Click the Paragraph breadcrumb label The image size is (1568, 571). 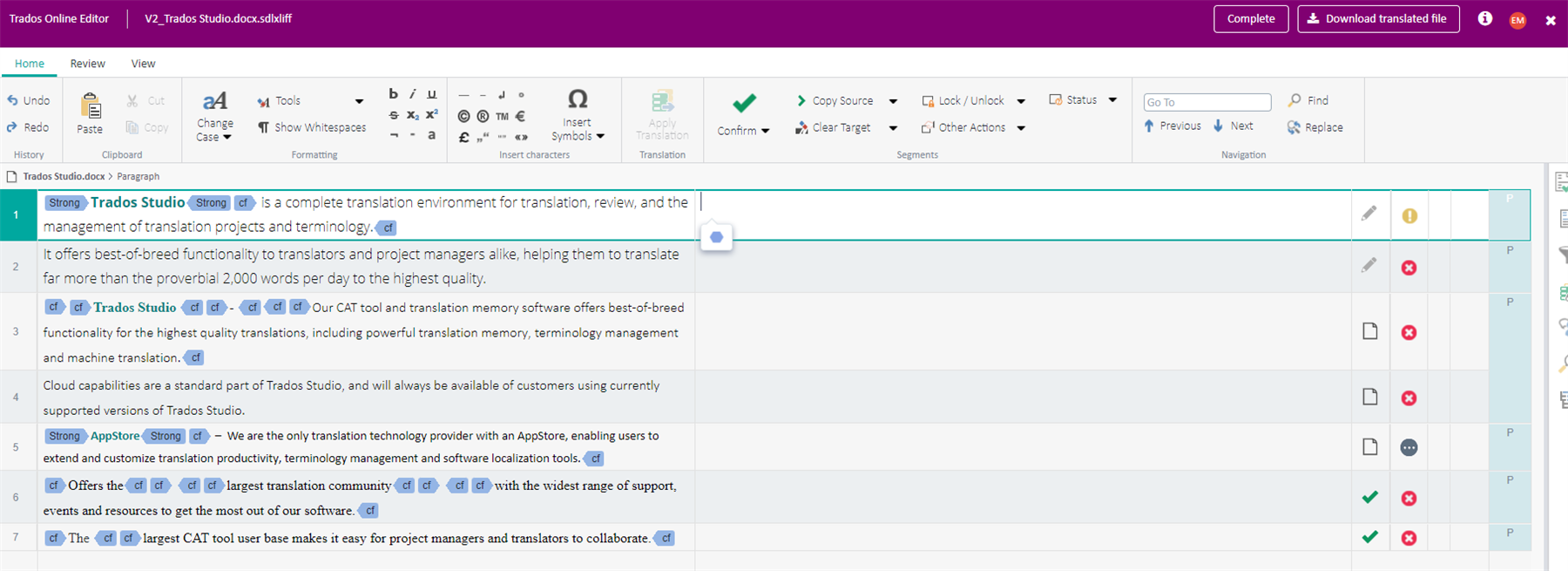[139, 176]
